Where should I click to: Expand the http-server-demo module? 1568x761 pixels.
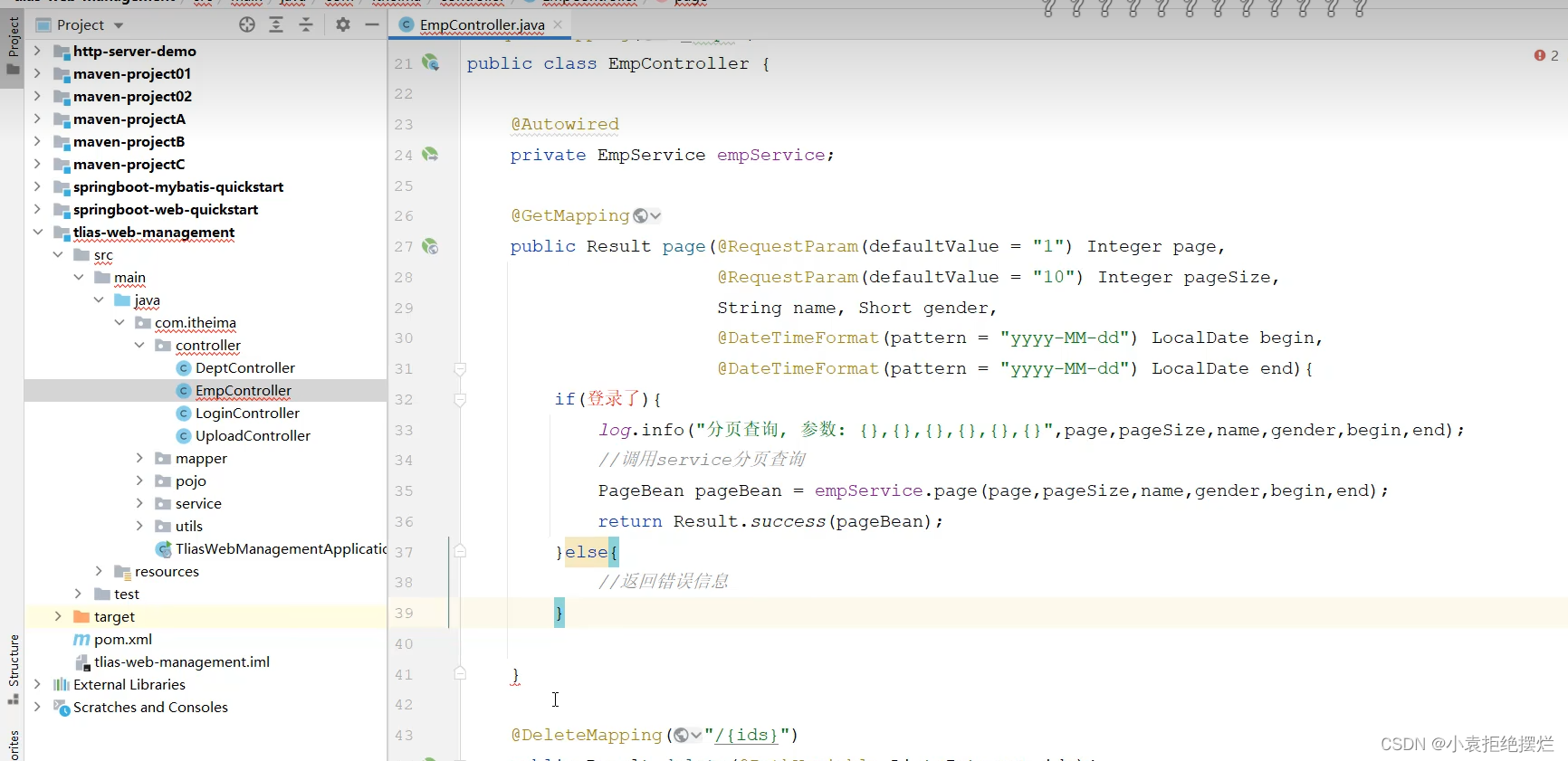[x=37, y=51]
